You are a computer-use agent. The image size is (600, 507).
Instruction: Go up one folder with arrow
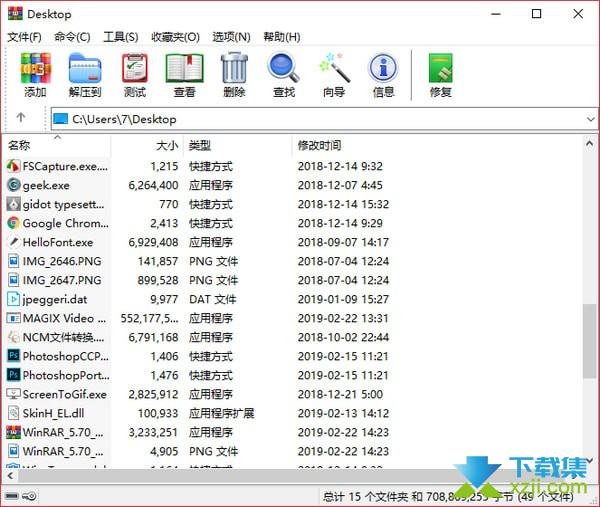[21, 117]
